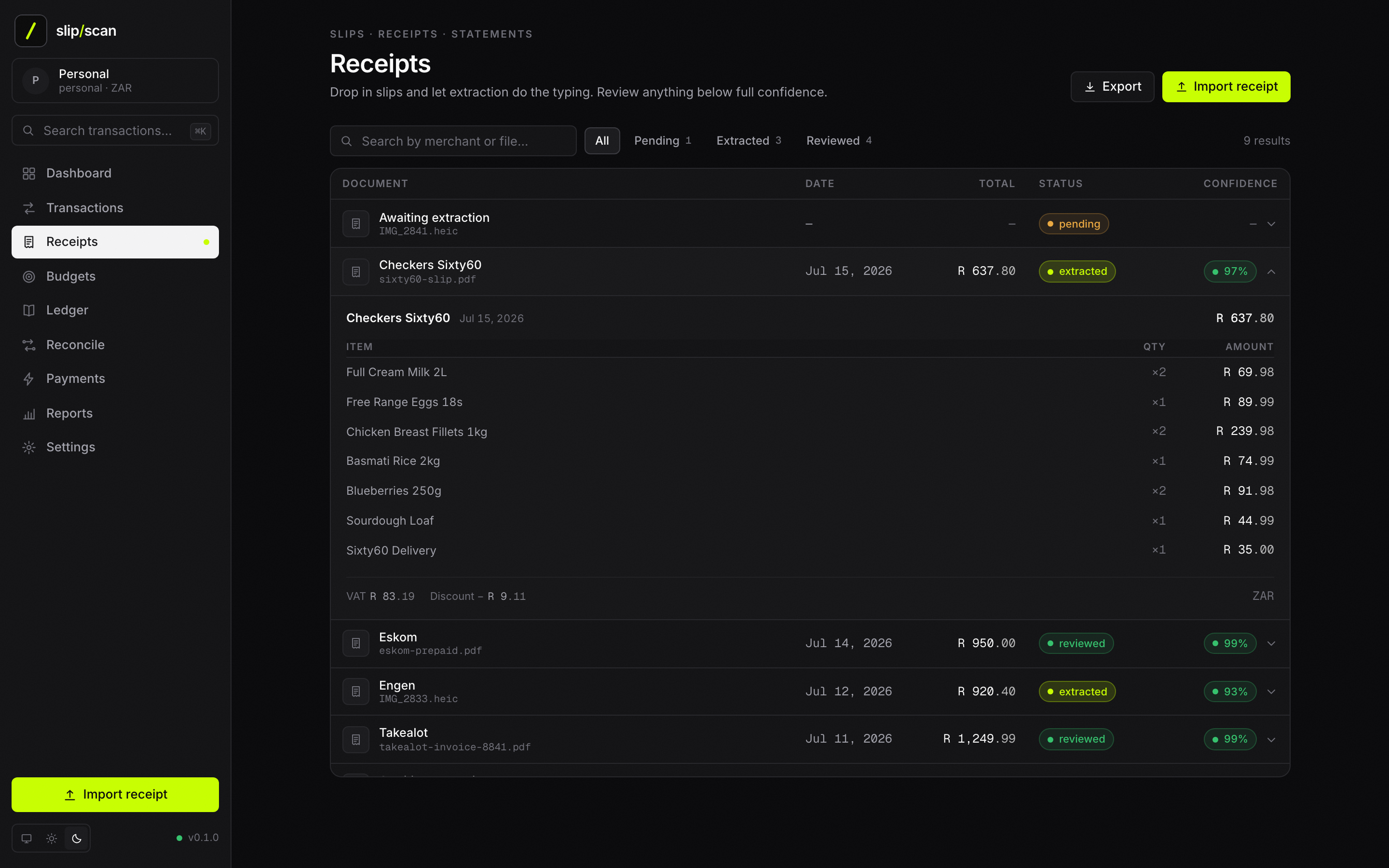Click the VAT R 83.19 value
This screenshot has width=1389, height=868.
[x=380, y=597]
